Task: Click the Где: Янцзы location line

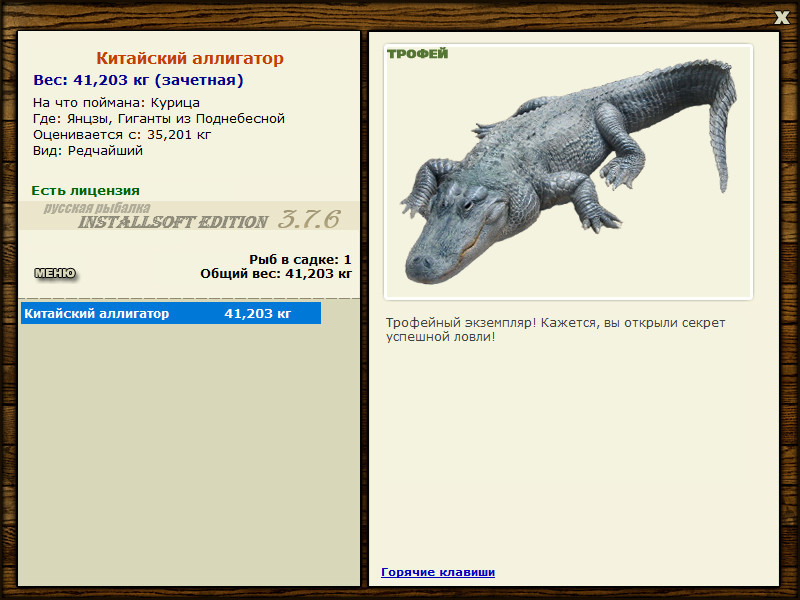Action: 159,119
